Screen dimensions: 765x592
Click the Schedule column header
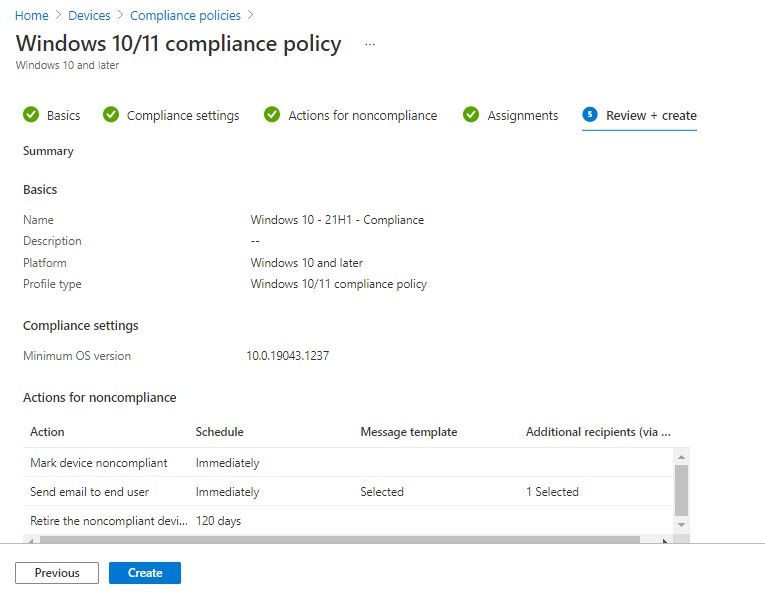click(x=220, y=432)
